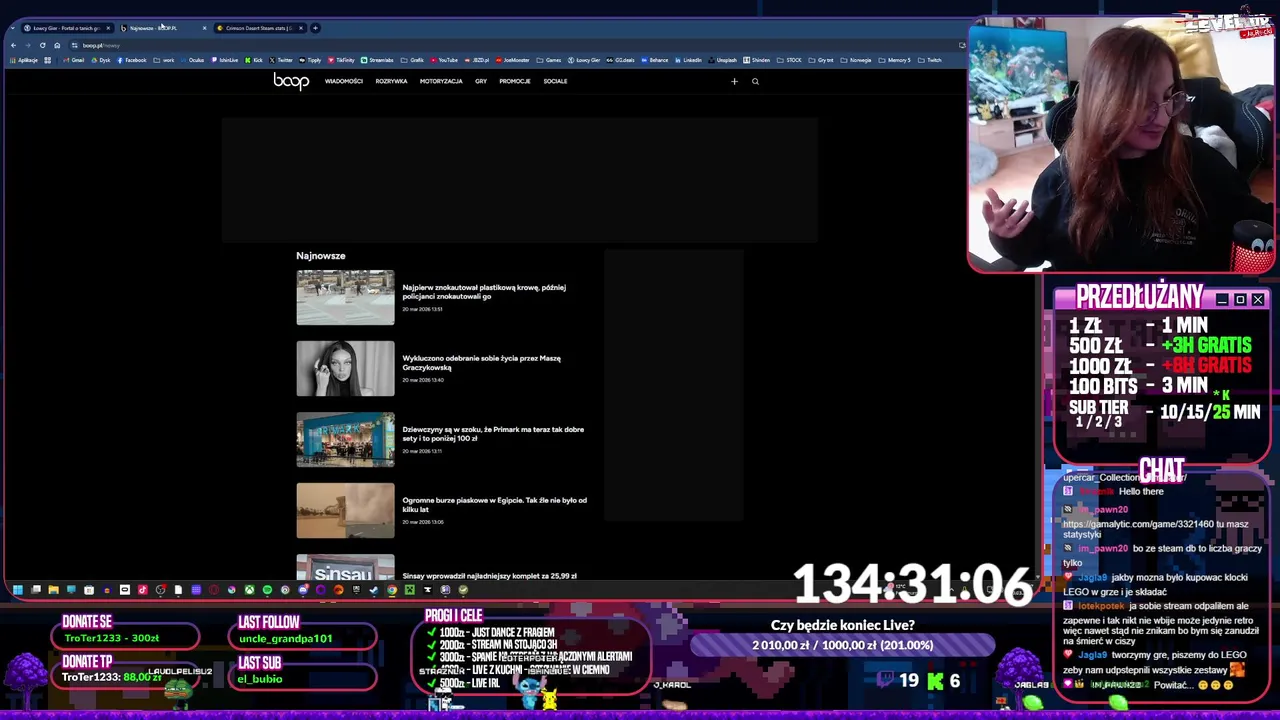Open the SOCIALE menu
This screenshot has width=1280, height=720.
pyautogui.click(x=555, y=81)
